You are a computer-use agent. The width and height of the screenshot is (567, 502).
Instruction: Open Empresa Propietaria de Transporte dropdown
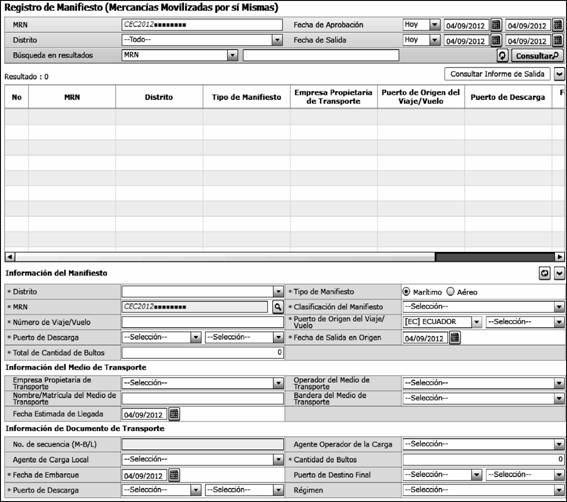click(x=278, y=383)
